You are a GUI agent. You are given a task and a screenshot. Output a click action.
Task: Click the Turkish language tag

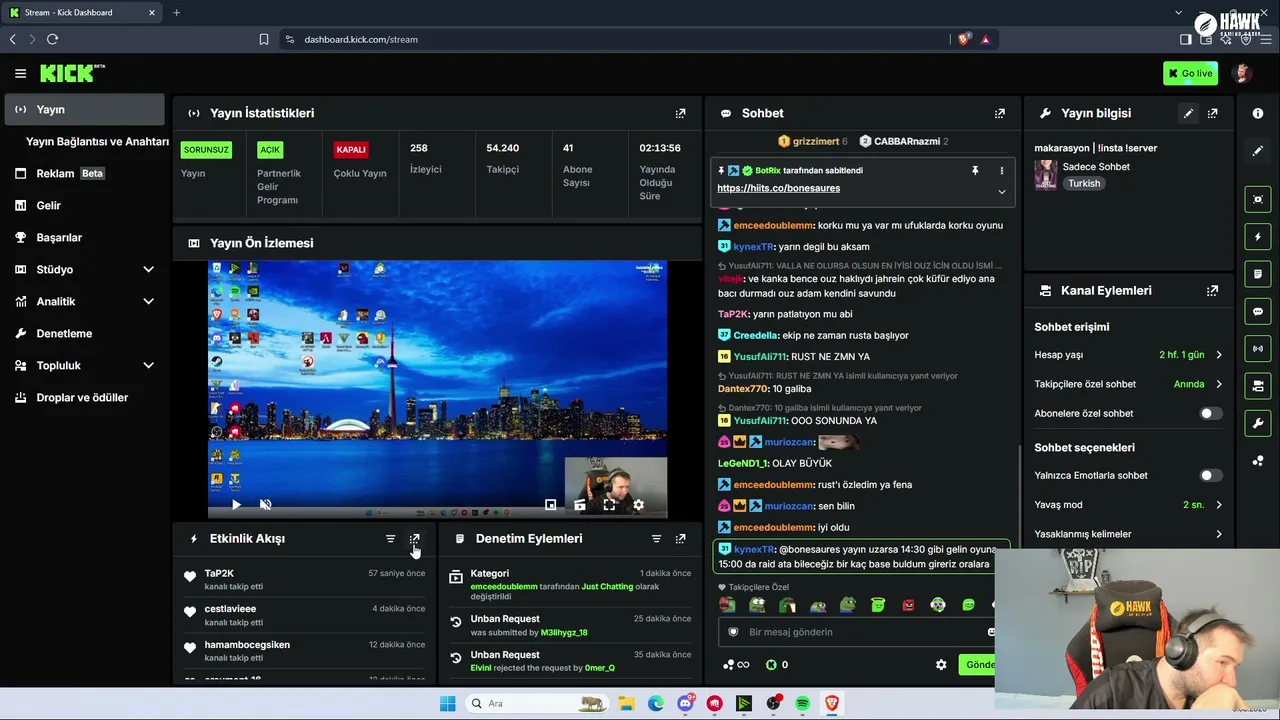point(1083,184)
